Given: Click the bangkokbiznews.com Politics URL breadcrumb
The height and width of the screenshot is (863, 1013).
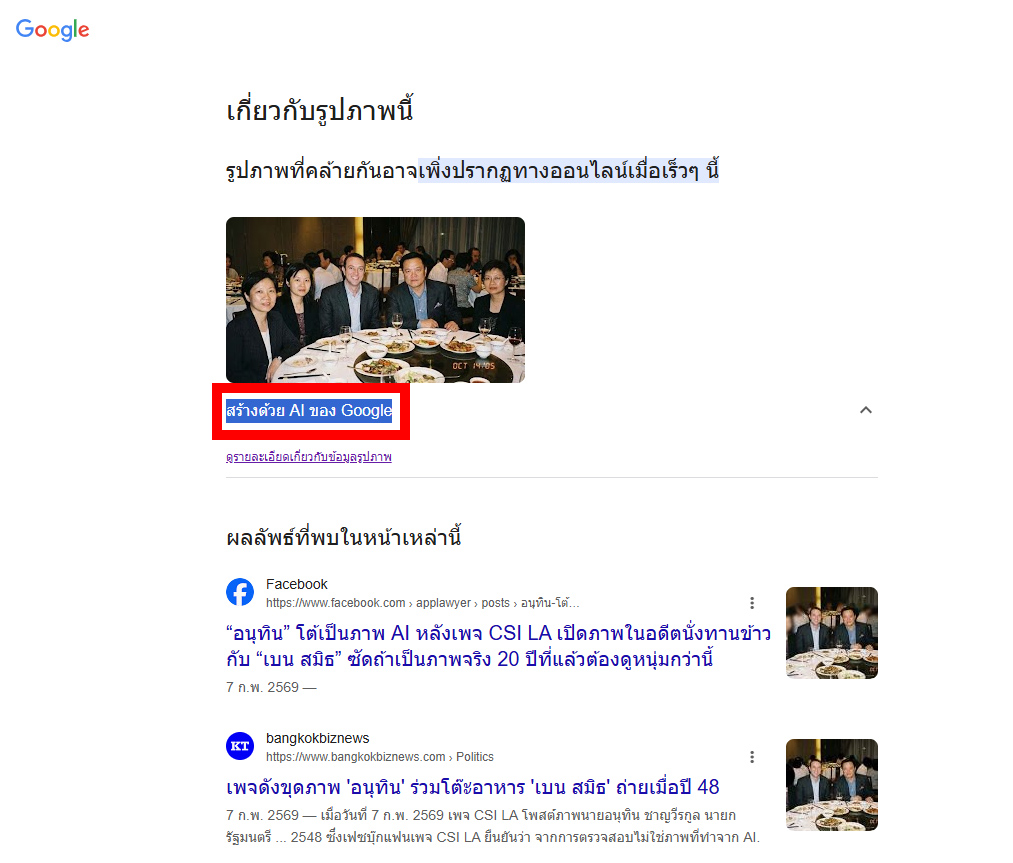Looking at the screenshot, I should coord(380,757).
